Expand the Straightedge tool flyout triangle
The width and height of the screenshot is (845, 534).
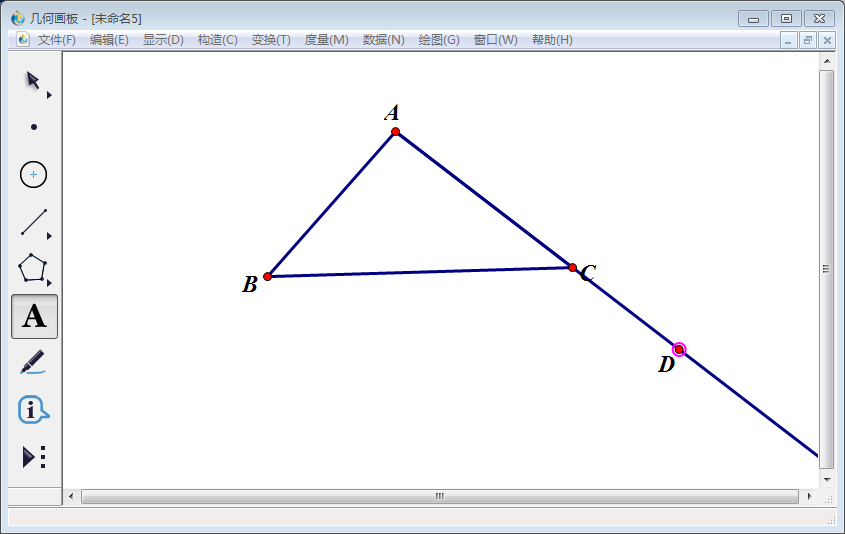point(49,236)
